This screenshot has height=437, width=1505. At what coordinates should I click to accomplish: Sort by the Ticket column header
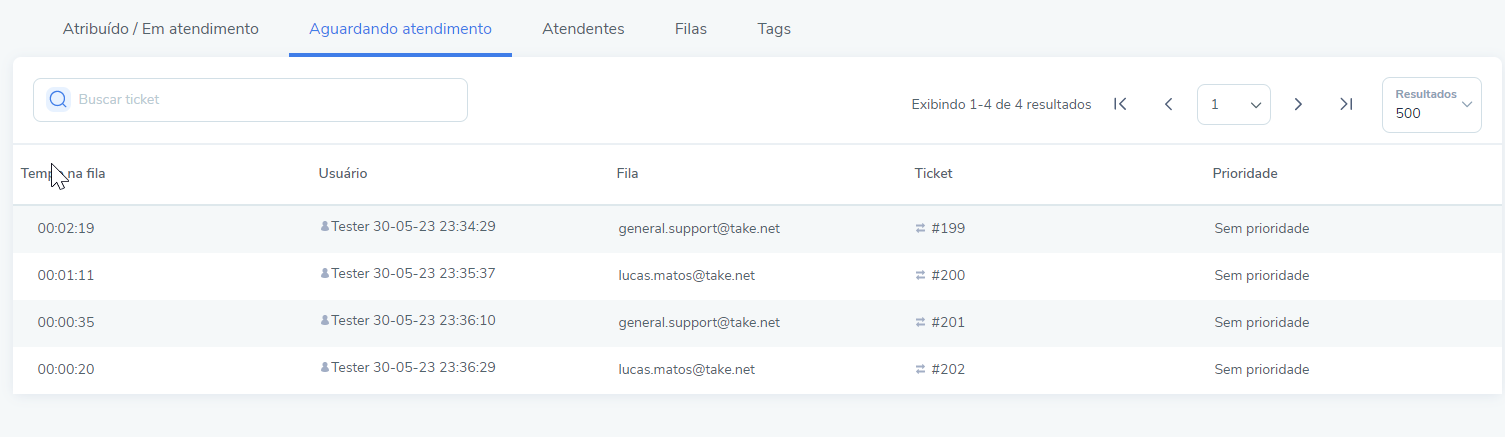pyautogui.click(x=933, y=173)
